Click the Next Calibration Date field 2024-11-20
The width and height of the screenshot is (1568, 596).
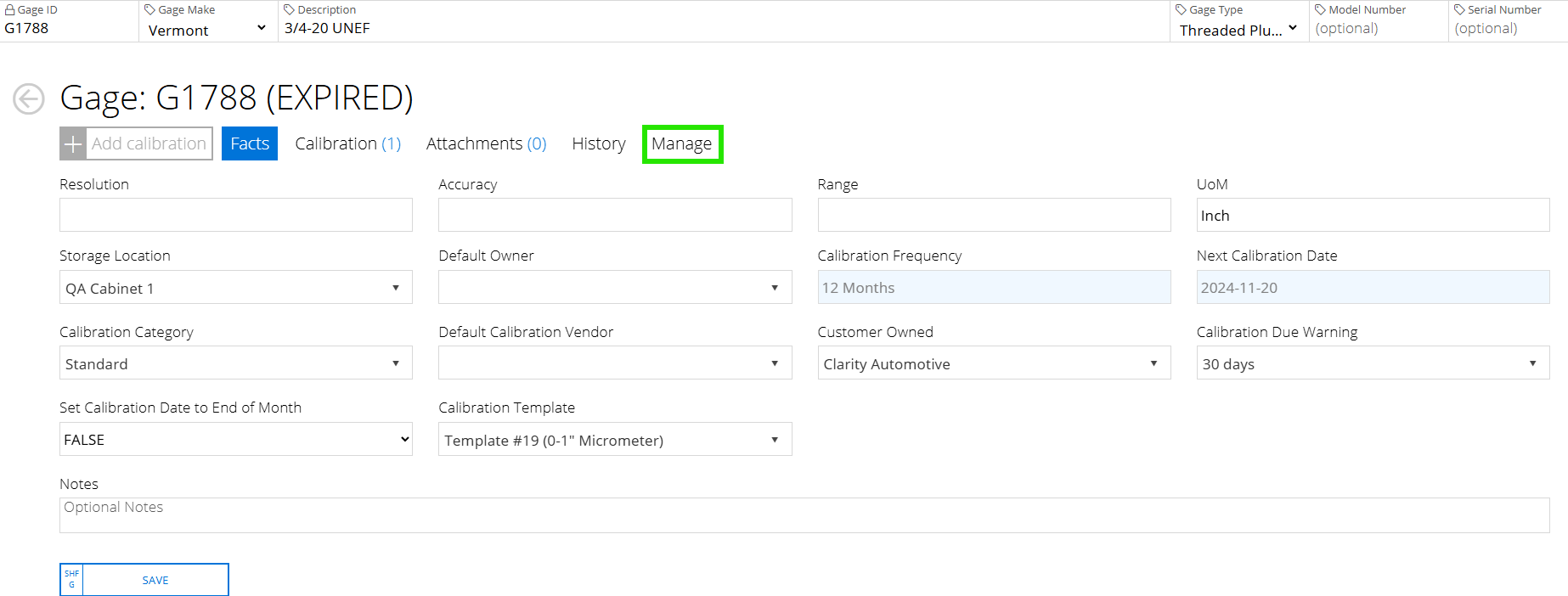pyautogui.click(x=1373, y=287)
